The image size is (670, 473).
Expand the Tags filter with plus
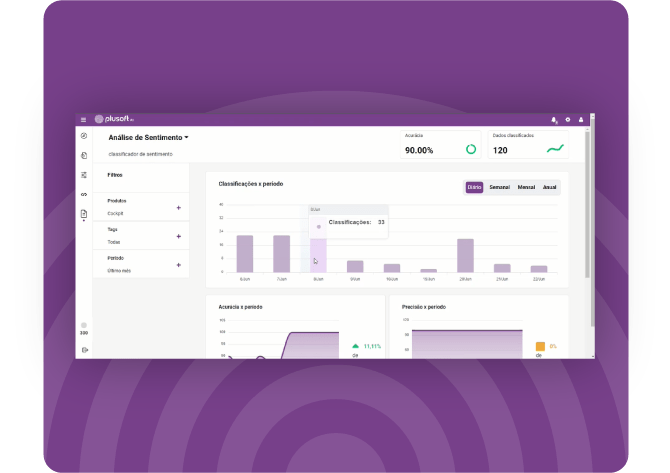point(179,236)
